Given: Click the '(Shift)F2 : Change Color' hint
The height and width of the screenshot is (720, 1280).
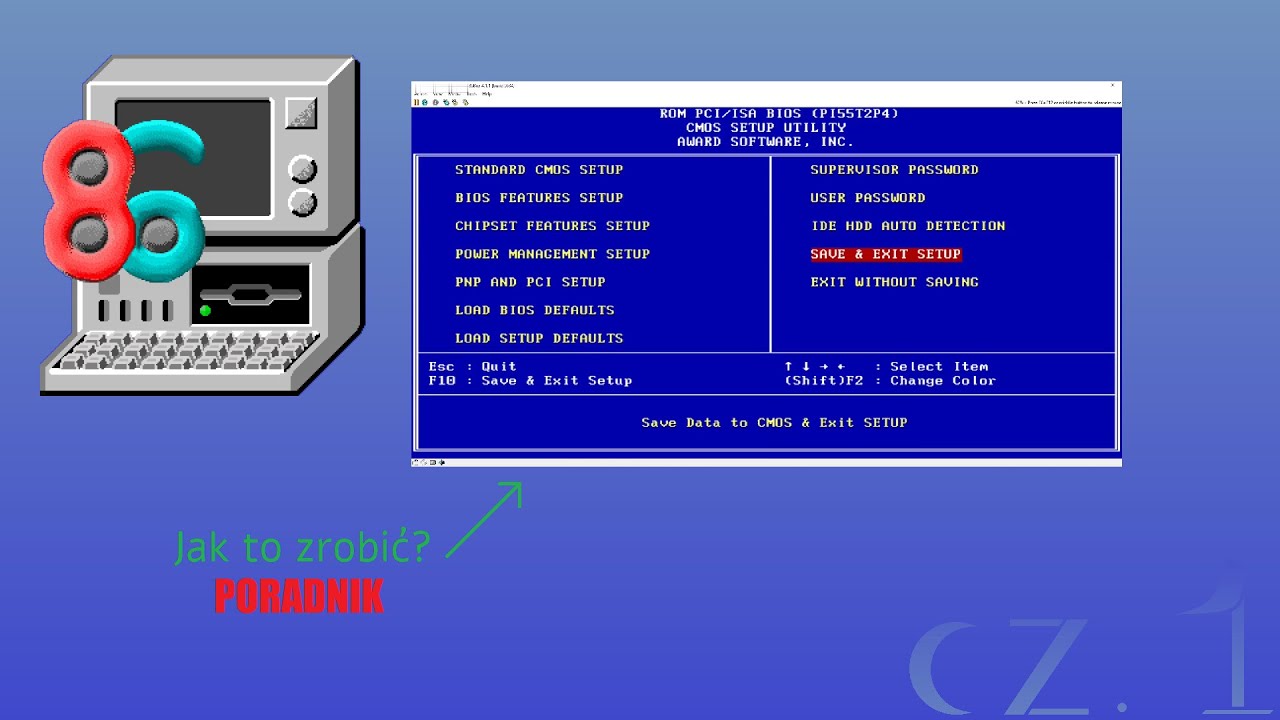Looking at the screenshot, I should (890, 381).
